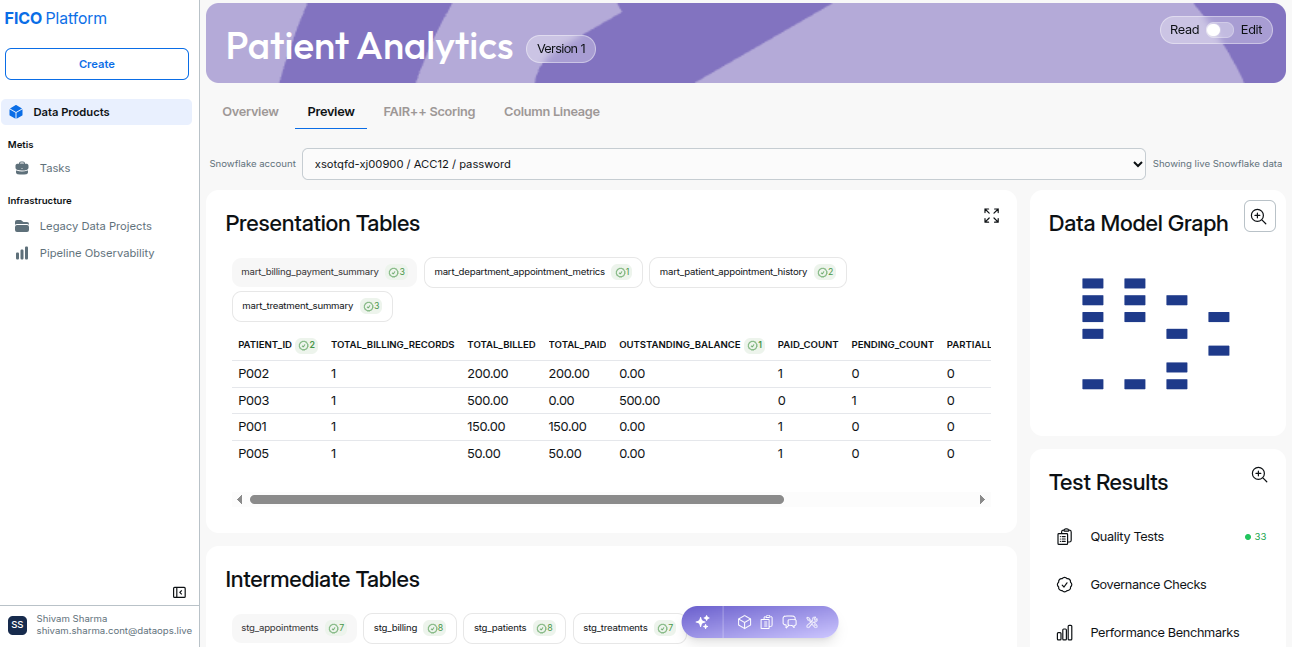The width and height of the screenshot is (1292, 647).
Task: Click the horizontal scrollbar right arrow
Action: click(982, 499)
